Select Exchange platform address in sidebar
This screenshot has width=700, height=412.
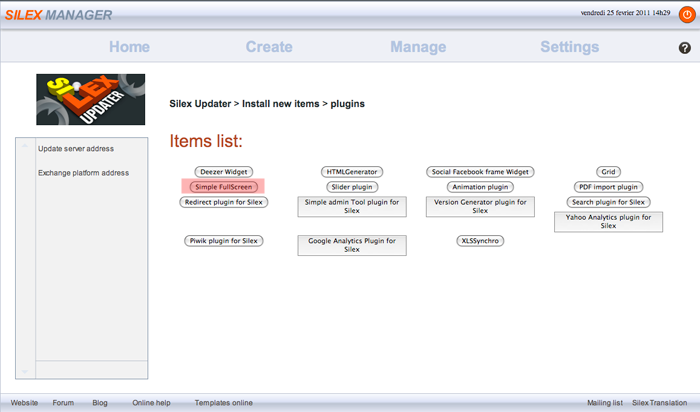(83, 173)
